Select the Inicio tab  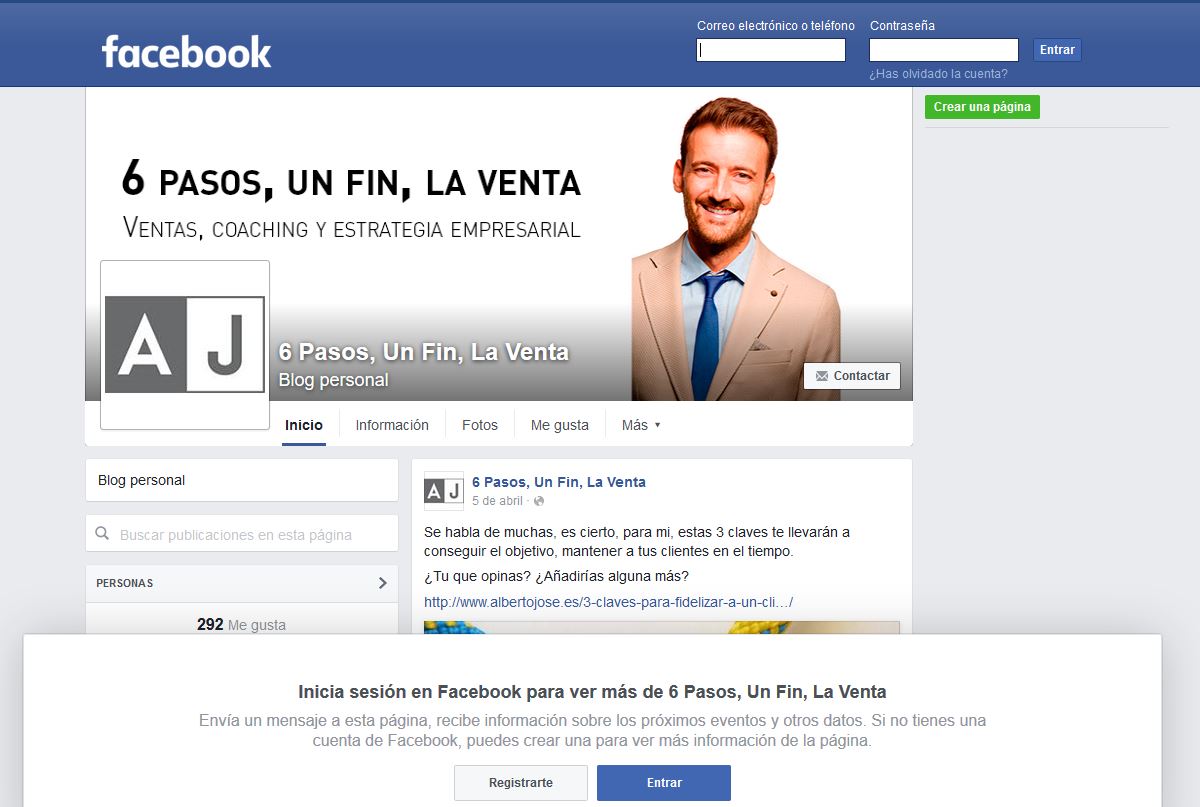coord(304,425)
